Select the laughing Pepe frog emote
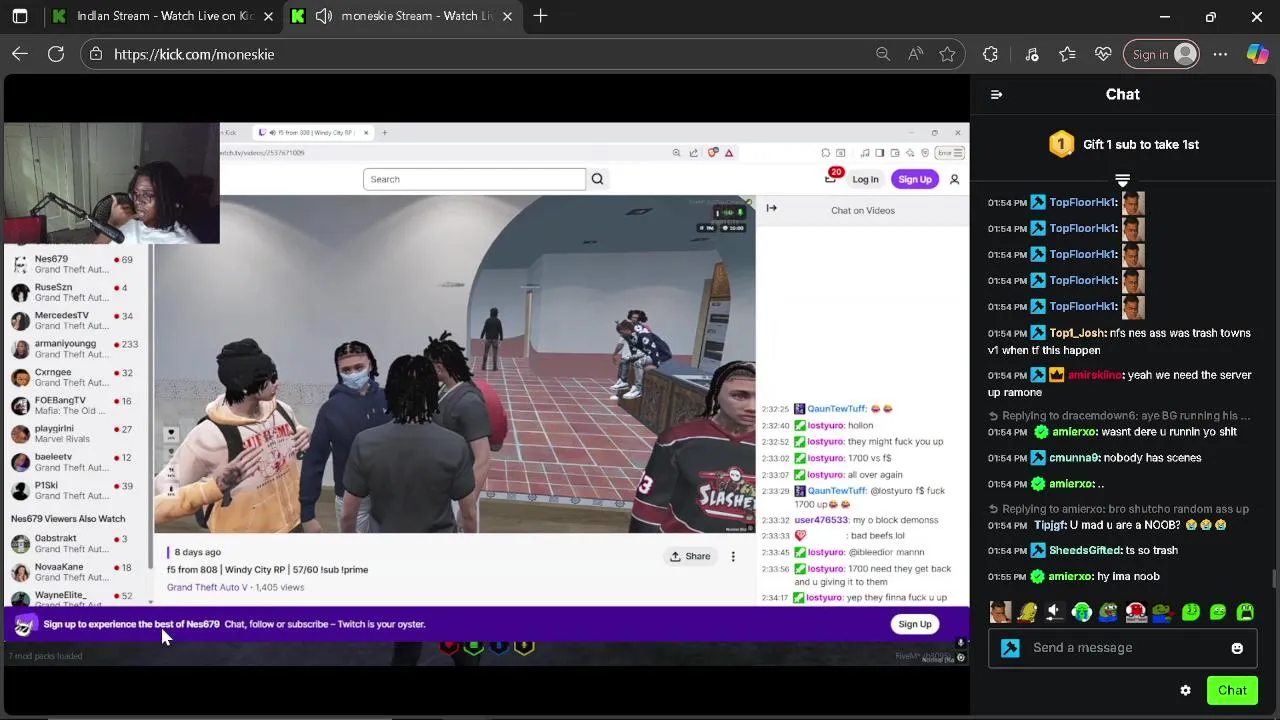The image size is (1280, 720). 1108,612
